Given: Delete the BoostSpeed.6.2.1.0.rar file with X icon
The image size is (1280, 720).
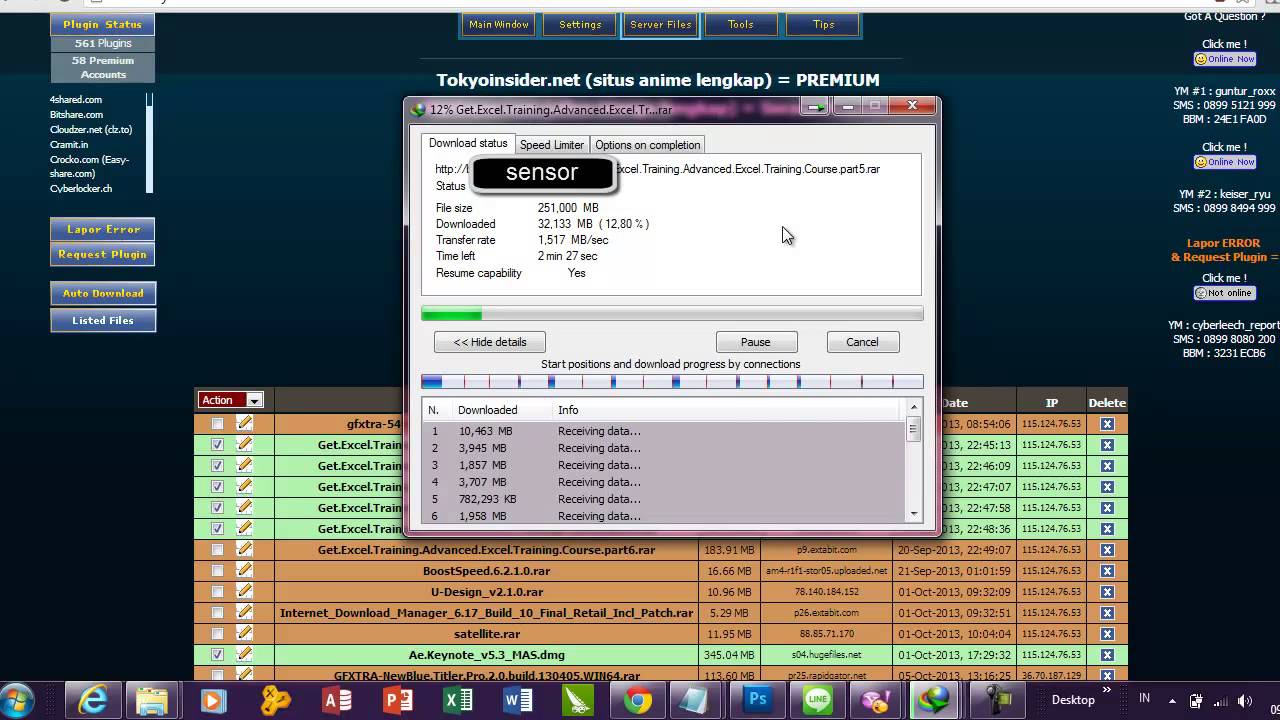Looking at the screenshot, I should (1107, 571).
